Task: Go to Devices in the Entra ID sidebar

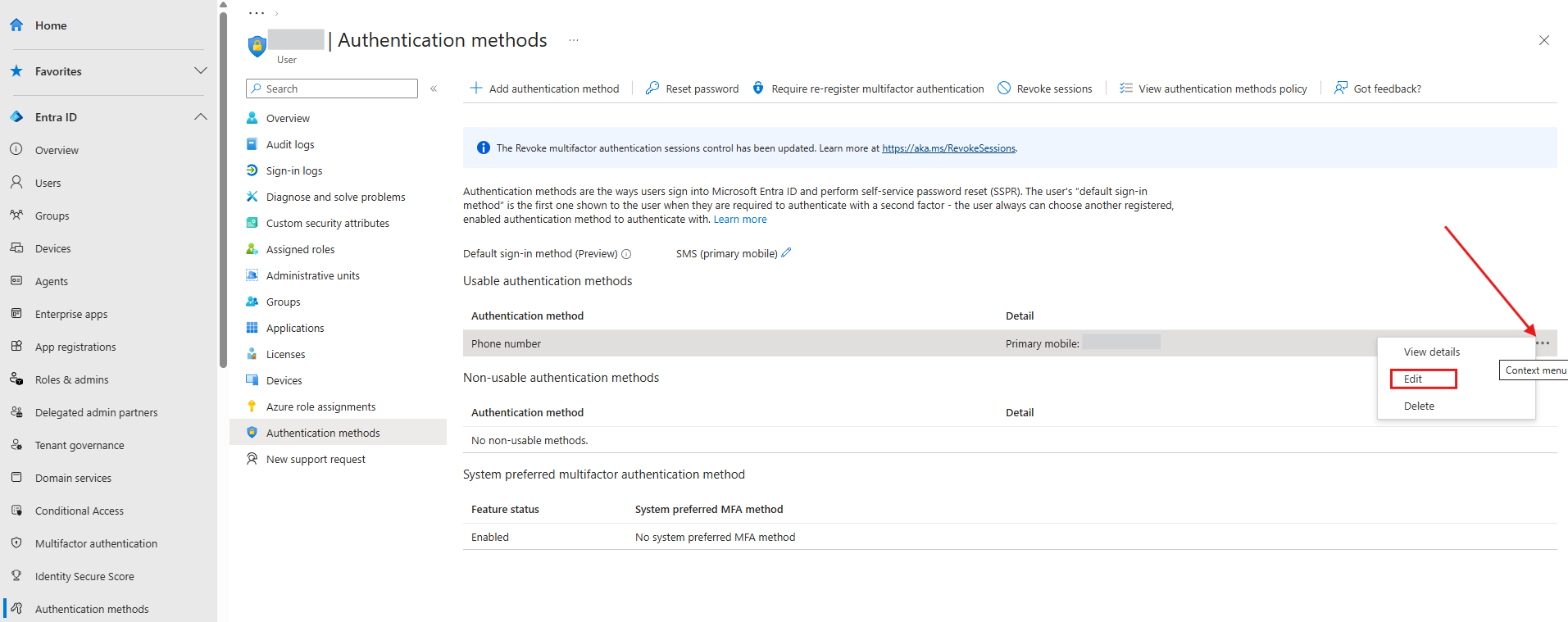Action: tap(52, 248)
